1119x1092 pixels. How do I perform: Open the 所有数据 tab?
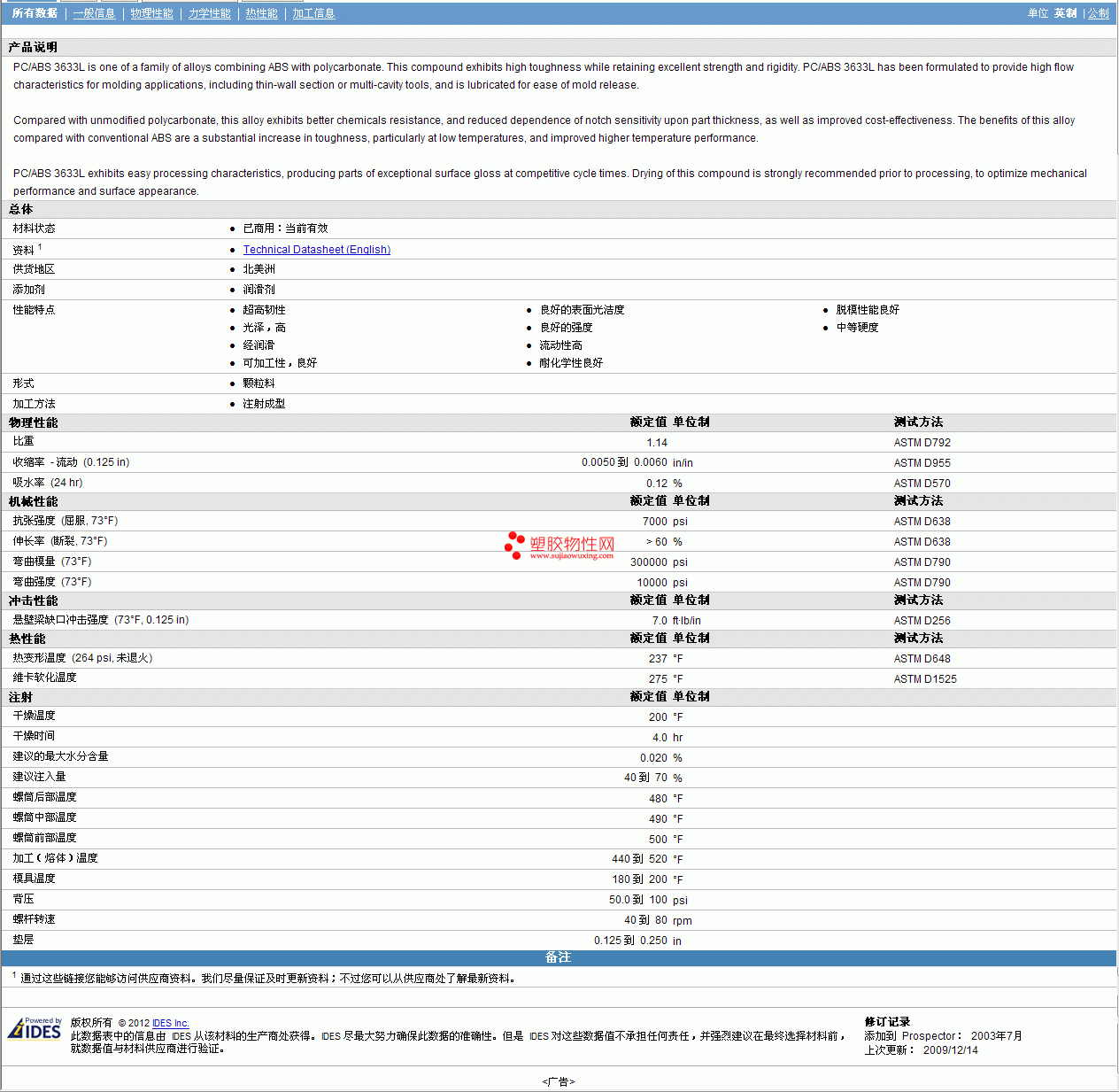pos(35,13)
